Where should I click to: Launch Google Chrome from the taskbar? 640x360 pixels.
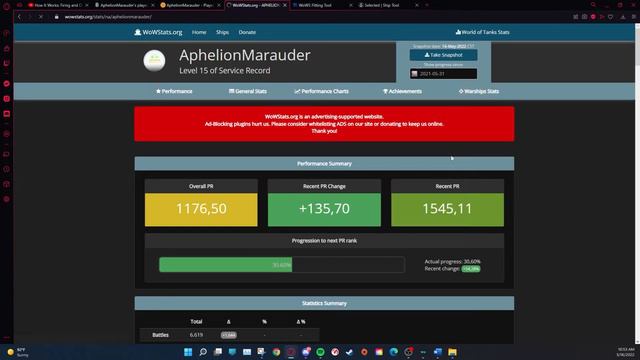click(276, 352)
